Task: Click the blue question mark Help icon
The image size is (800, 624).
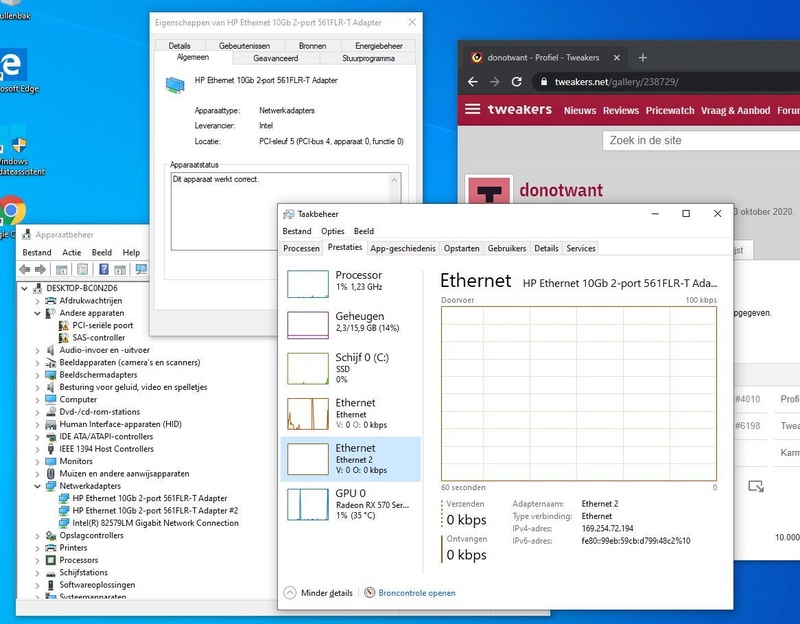Action: point(104,269)
